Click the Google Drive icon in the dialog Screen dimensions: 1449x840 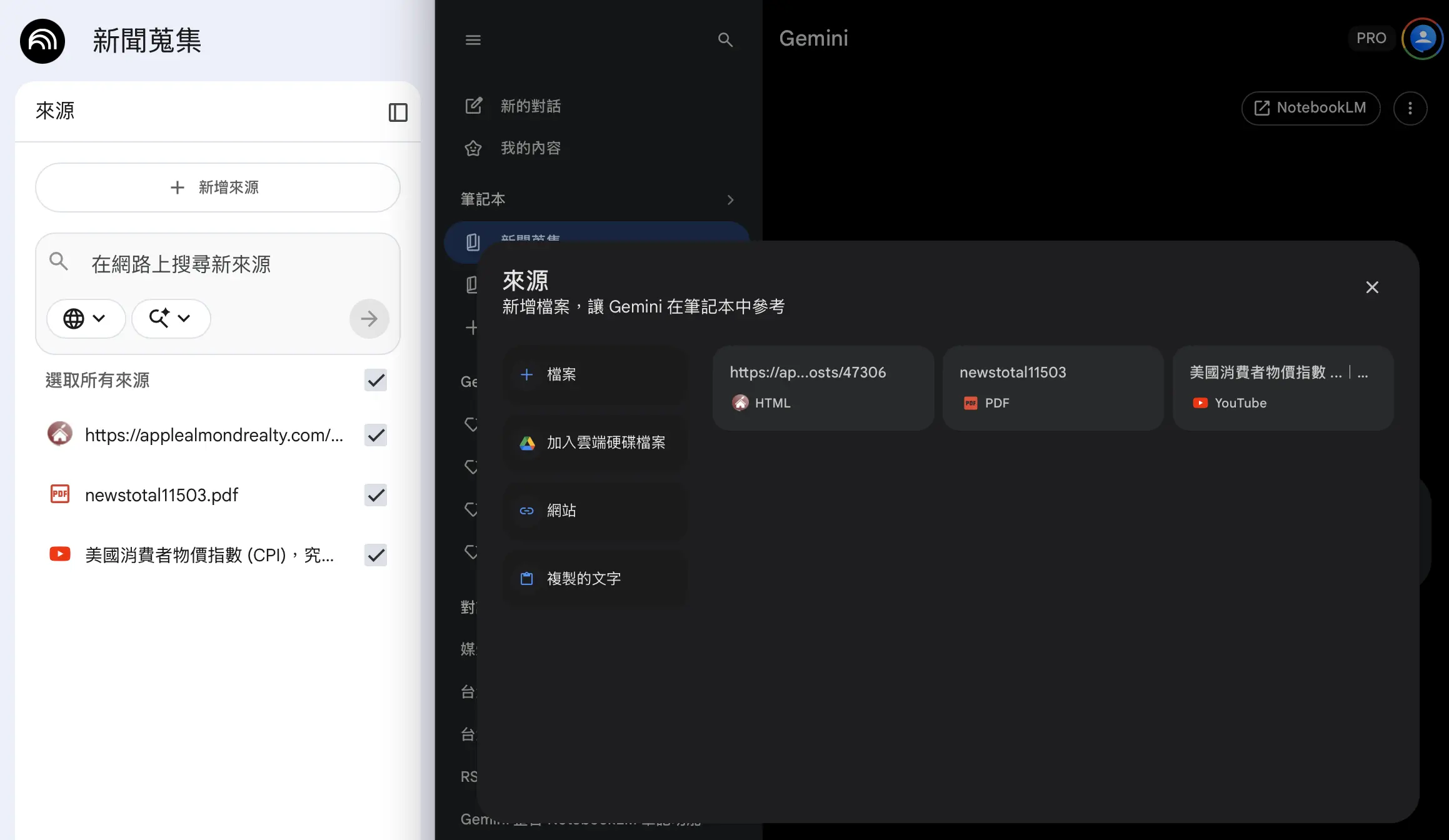(x=527, y=443)
